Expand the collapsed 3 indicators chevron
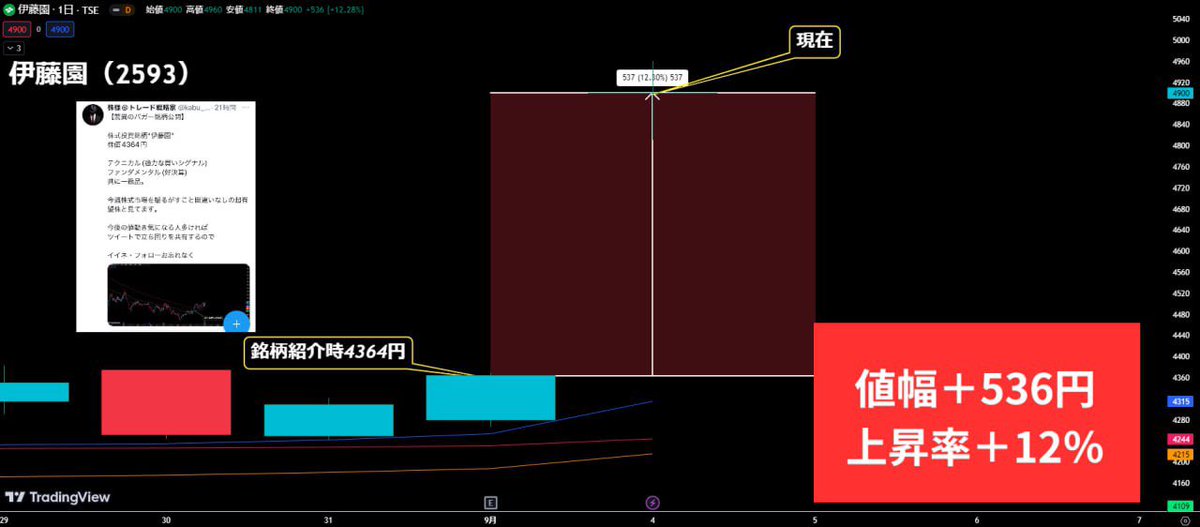1200x527 pixels. click(13, 47)
